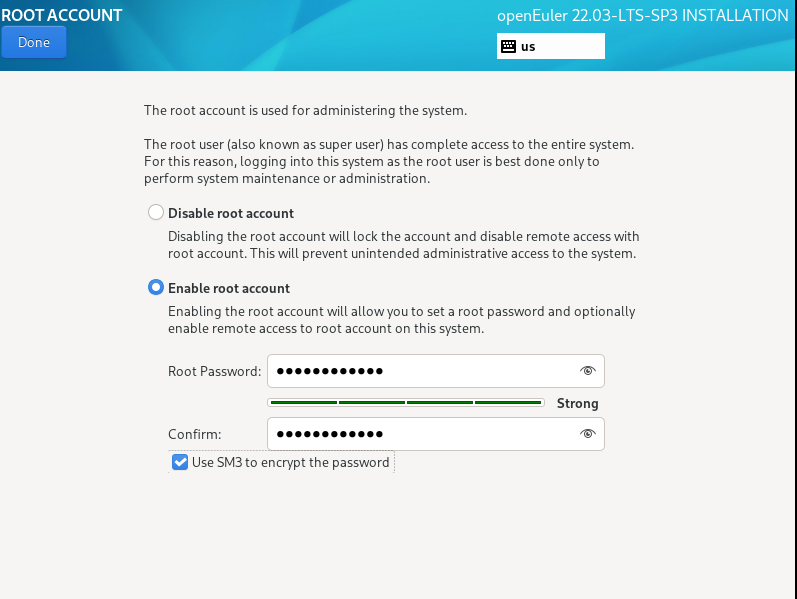The width and height of the screenshot is (797, 599).
Task: Click the green password strength bar
Action: [x=406, y=403]
